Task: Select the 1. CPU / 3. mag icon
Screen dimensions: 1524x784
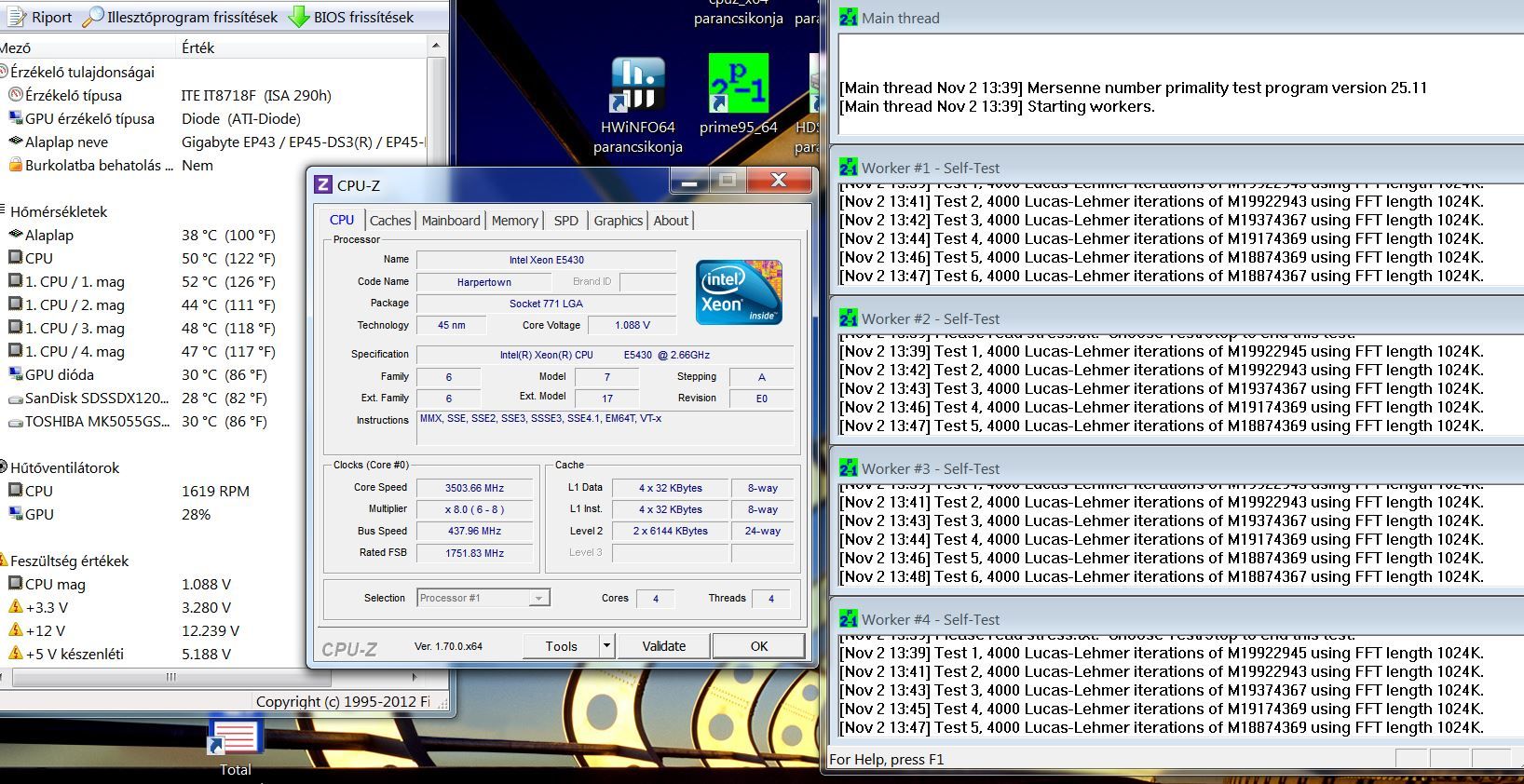Action: [15, 328]
